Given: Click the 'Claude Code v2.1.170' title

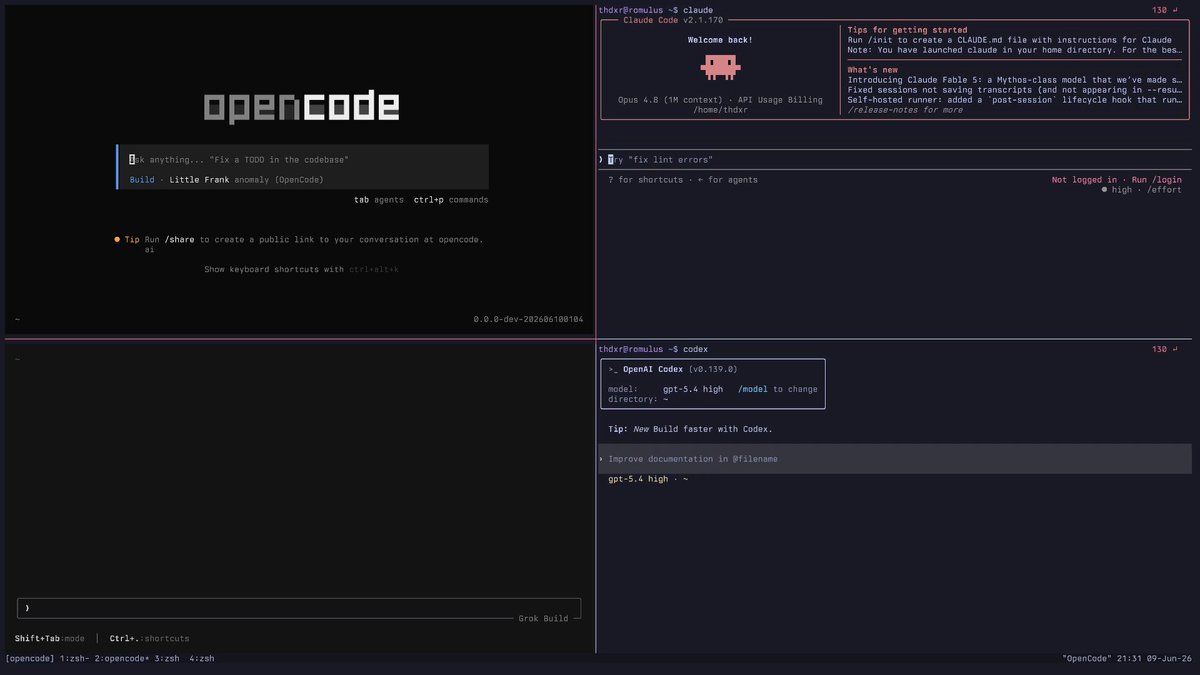Looking at the screenshot, I should [673, 20].
